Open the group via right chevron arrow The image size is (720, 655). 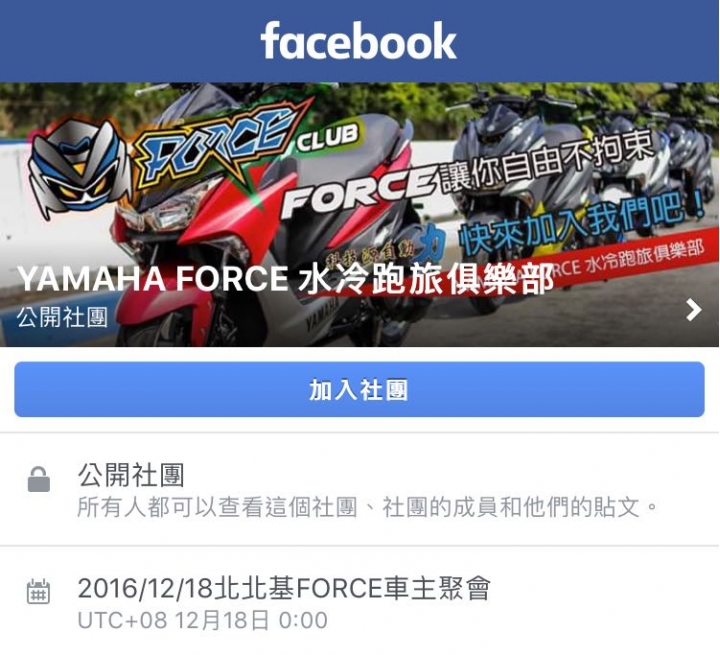[693, 310]
